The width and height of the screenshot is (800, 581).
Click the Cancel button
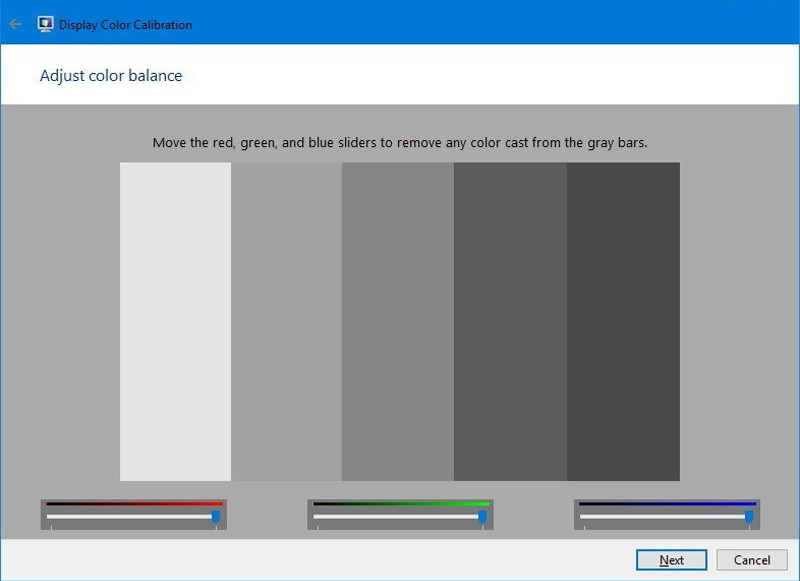click(x=752, y=560)
